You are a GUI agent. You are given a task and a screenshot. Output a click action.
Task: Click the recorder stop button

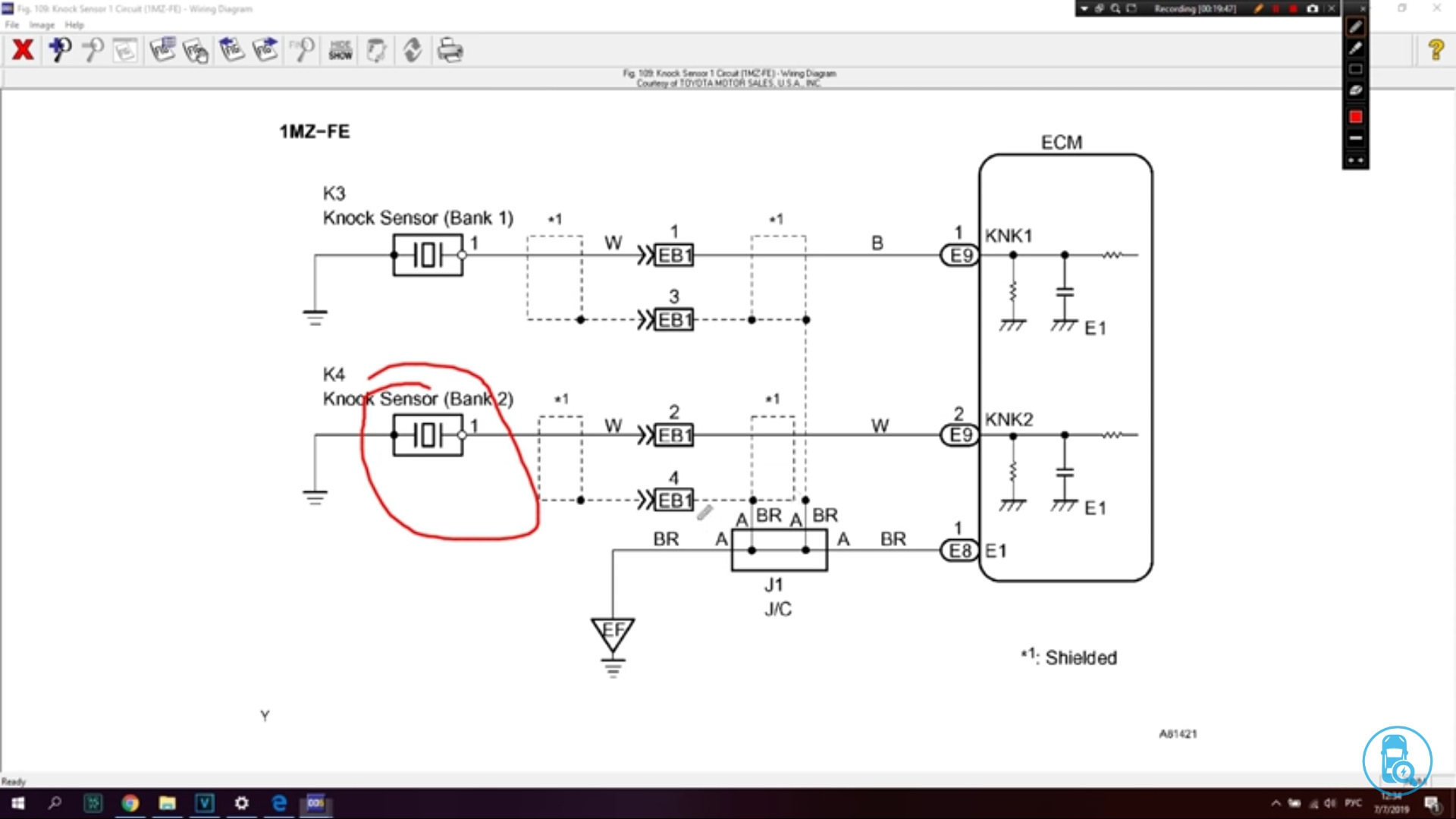1293,8
